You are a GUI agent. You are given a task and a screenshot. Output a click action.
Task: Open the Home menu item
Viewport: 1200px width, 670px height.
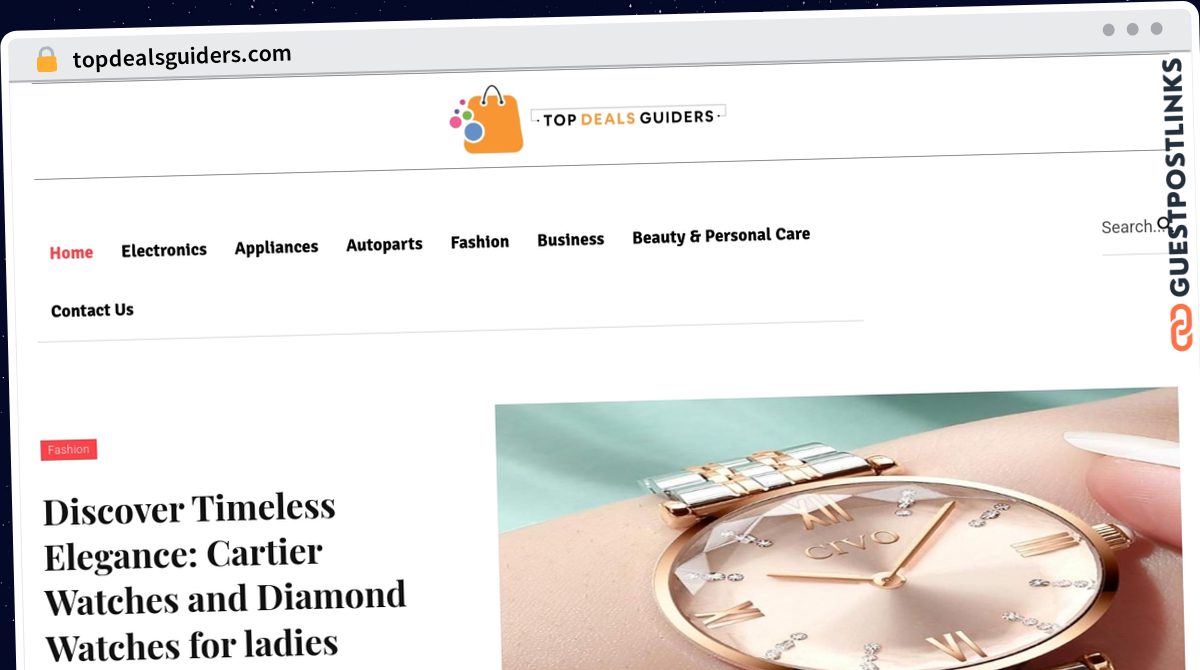pos(71,253)
